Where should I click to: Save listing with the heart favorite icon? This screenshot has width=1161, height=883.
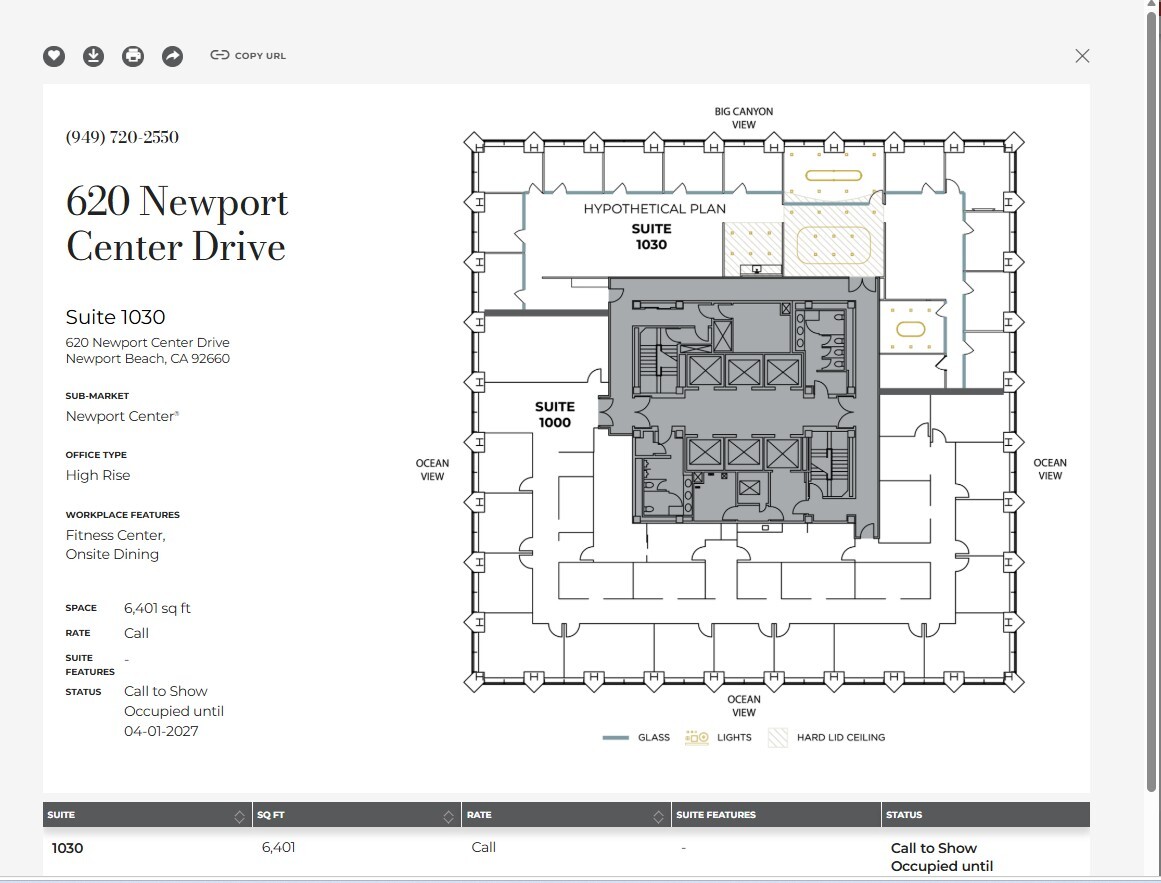click(x=54, y=56)
